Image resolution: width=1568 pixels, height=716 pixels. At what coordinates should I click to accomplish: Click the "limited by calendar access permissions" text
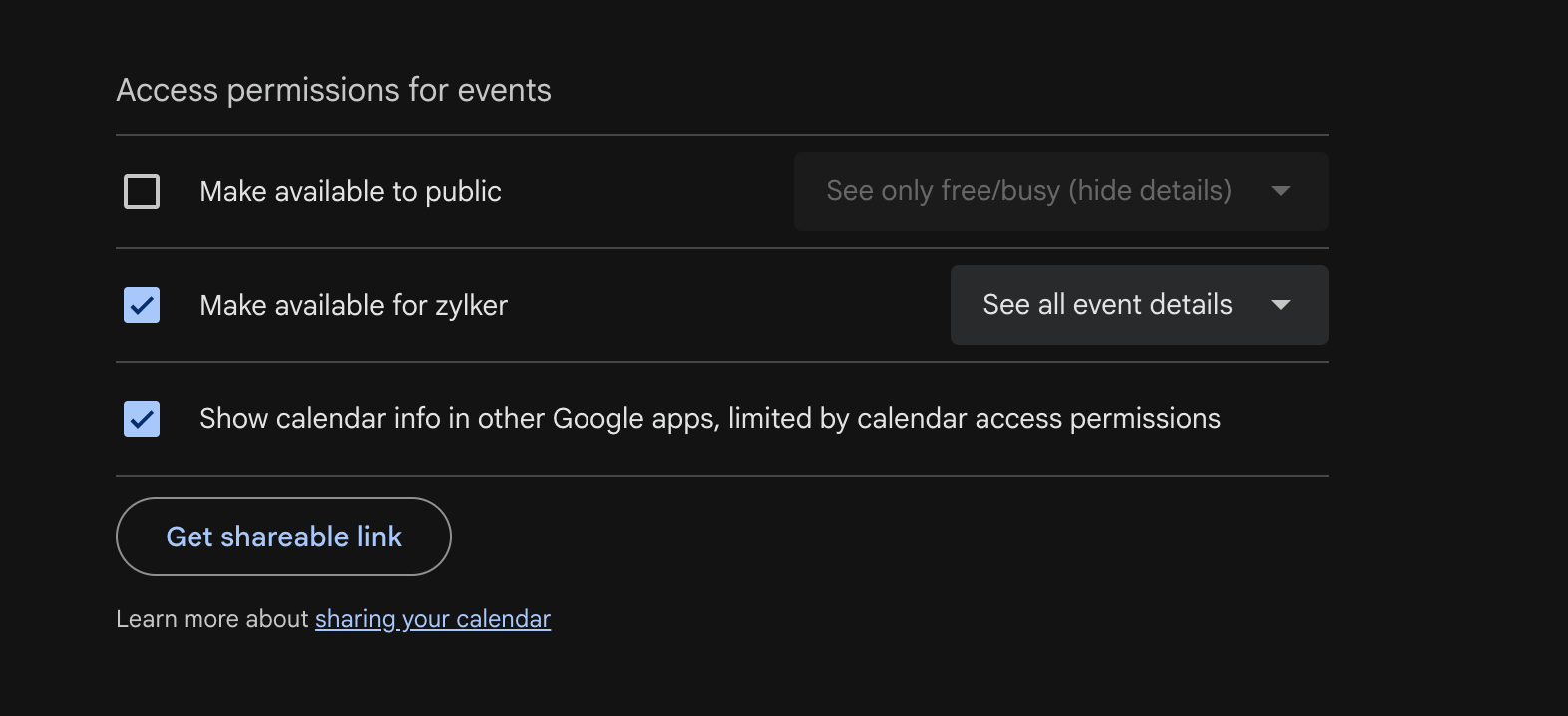[x=974, y=419]
